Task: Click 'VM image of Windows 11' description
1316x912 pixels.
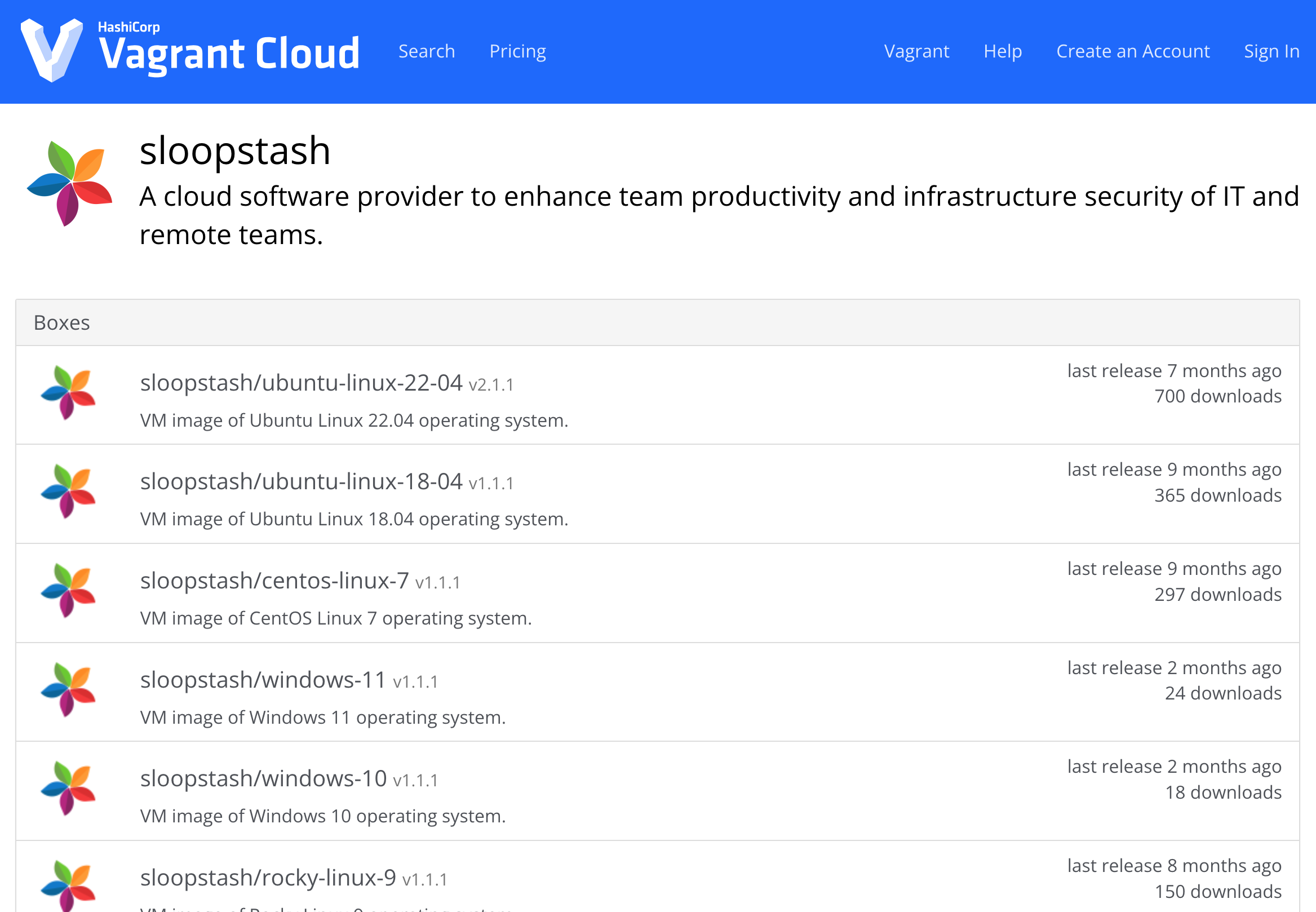Action: pyautogui.click(x=323, y=718)
